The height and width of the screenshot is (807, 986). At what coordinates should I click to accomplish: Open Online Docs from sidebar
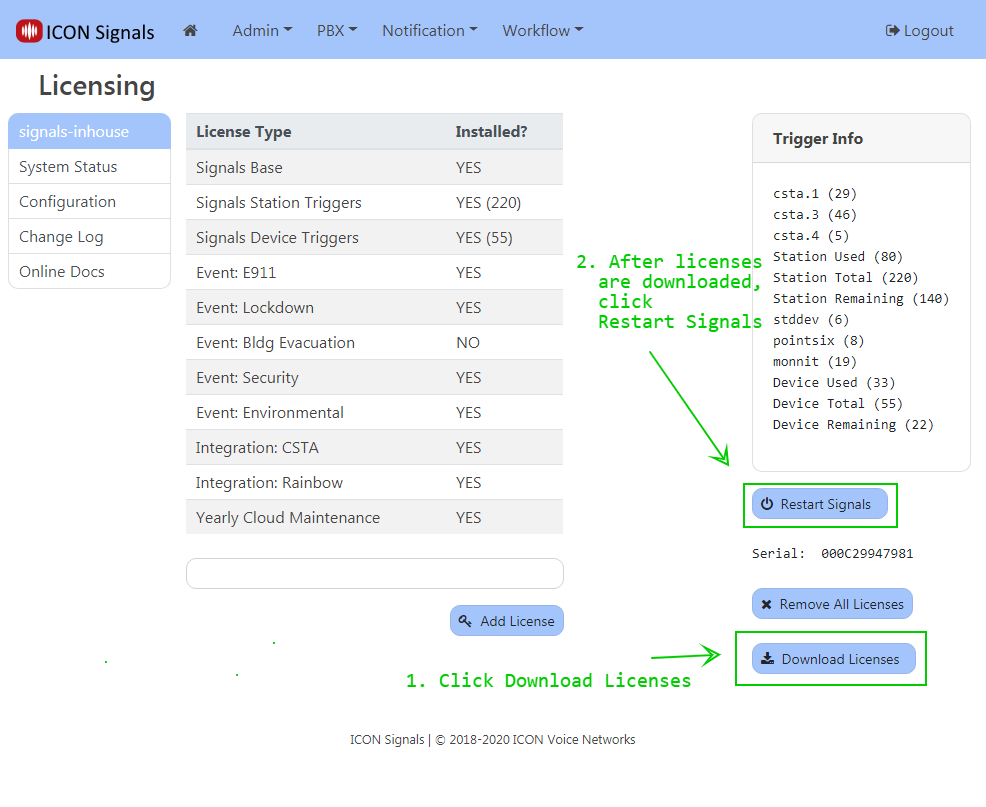point(89,272)
